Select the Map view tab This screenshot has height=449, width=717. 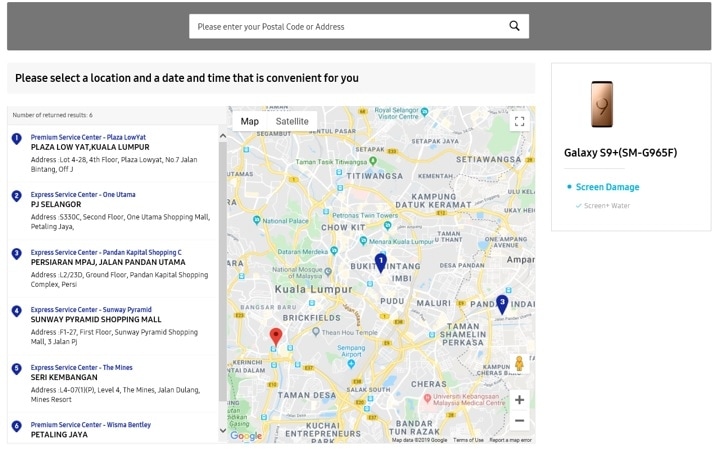tap(249, 121)
